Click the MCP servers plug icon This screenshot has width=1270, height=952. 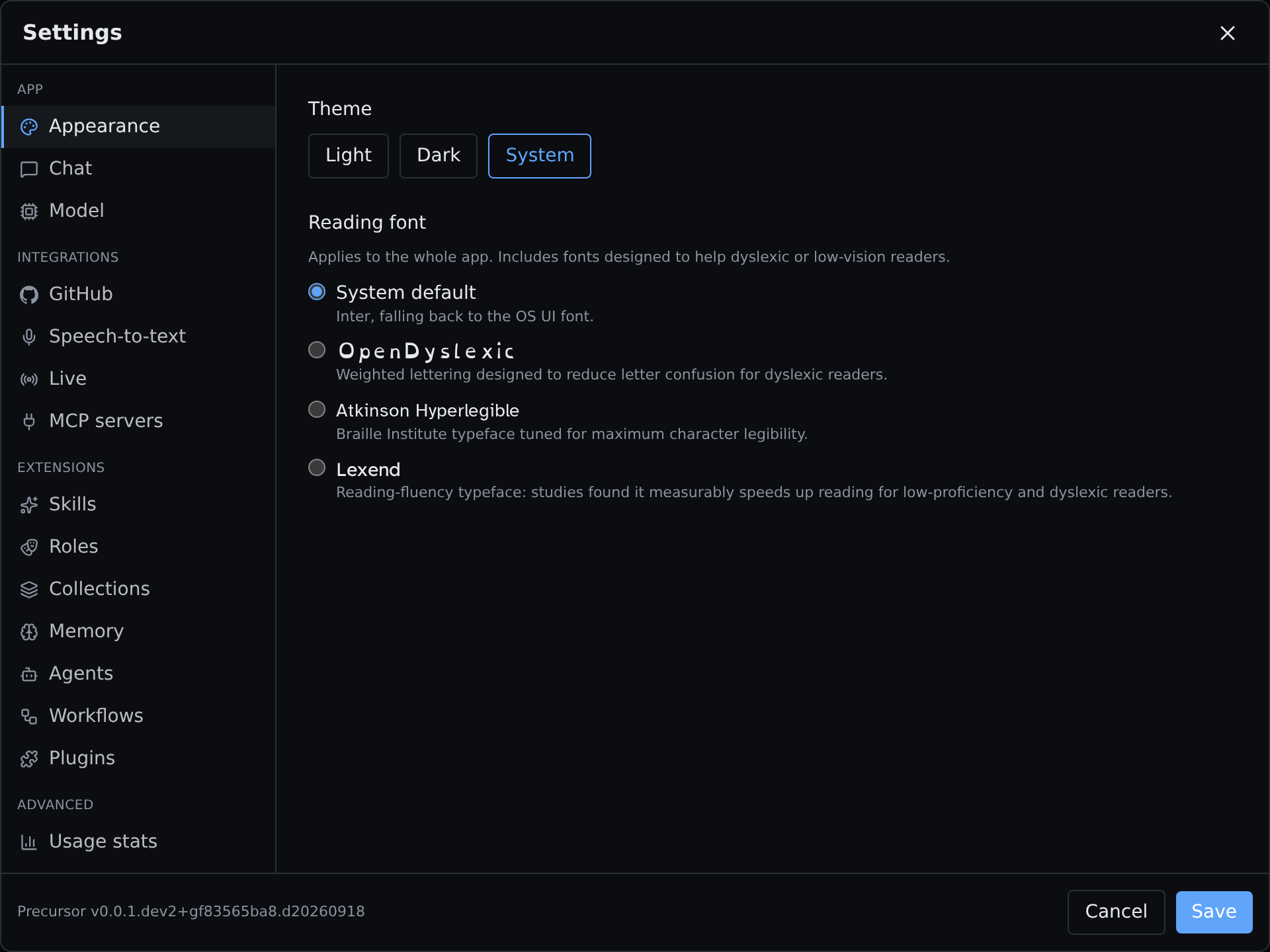[x=29, y=422]
